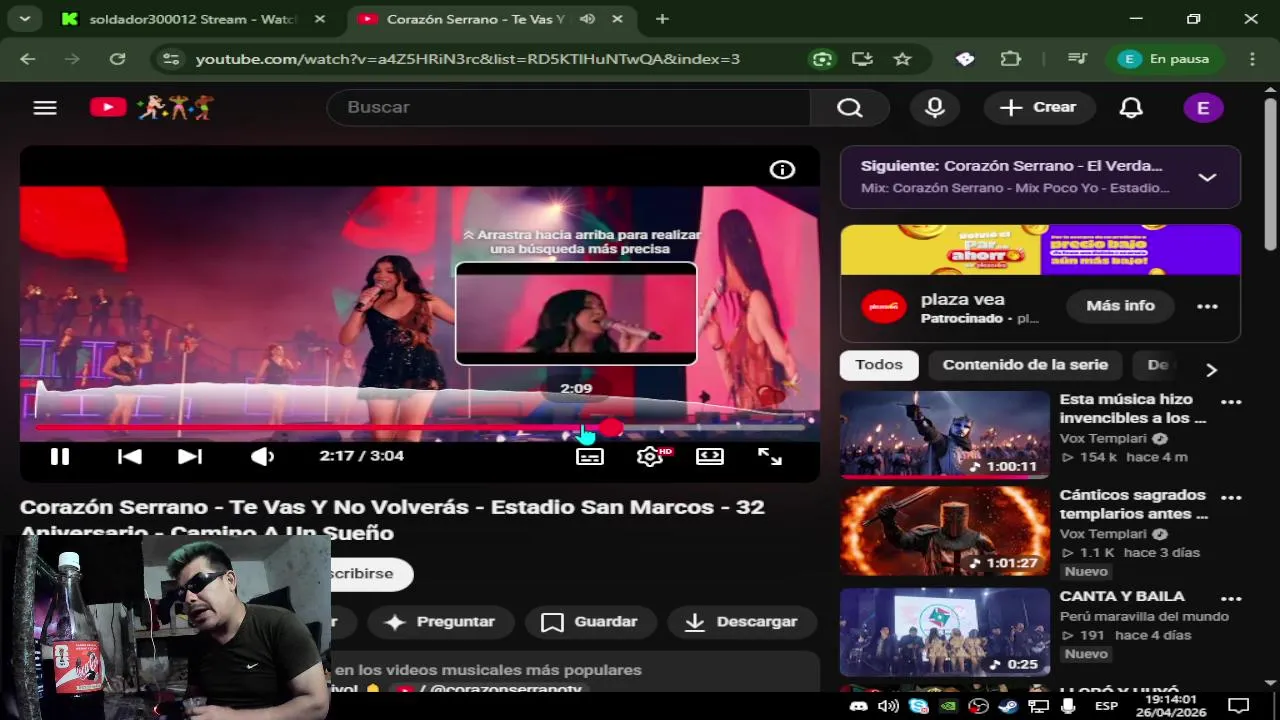Image resolution: width=1280 pixels, height=720 pixels.
Task: Toggle subtitles on the player
Action: pos(590,456)
